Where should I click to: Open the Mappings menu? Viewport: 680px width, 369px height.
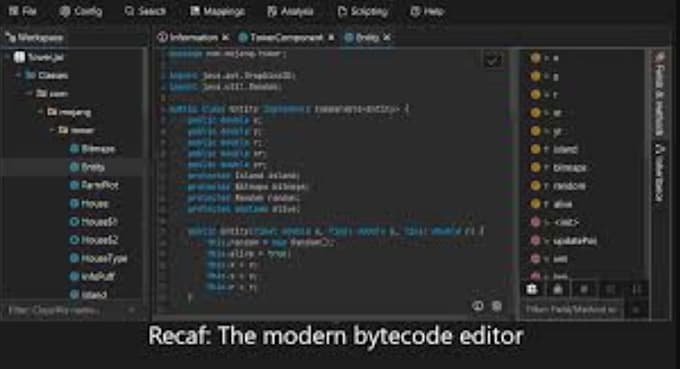coord(217,11)
